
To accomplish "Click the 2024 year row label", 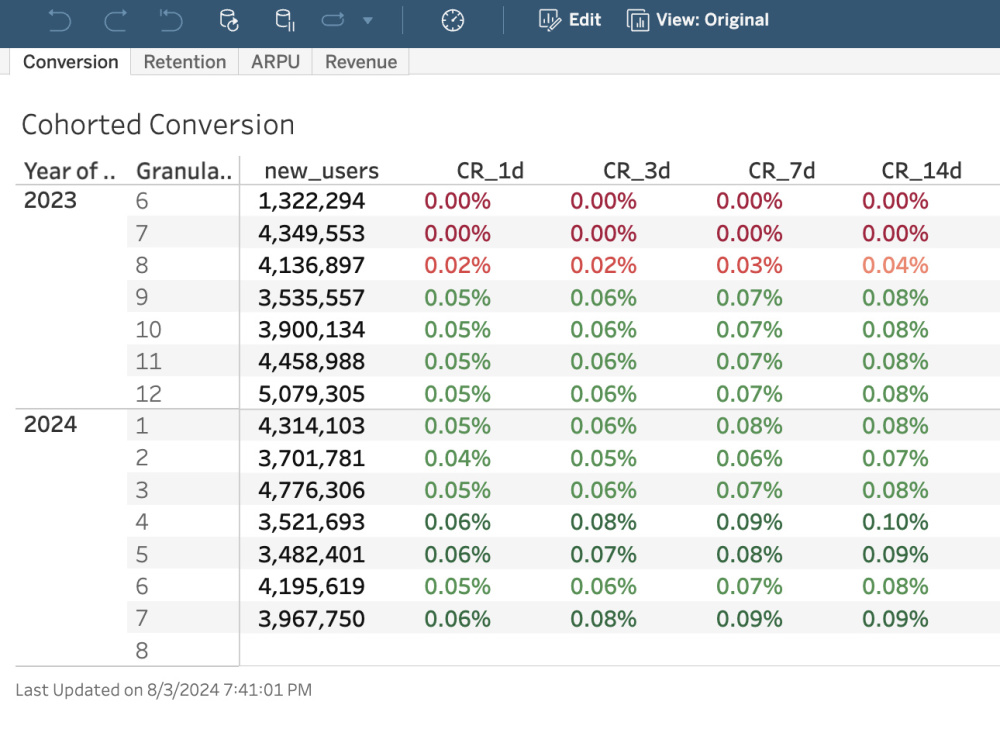I will click(48, 424).
